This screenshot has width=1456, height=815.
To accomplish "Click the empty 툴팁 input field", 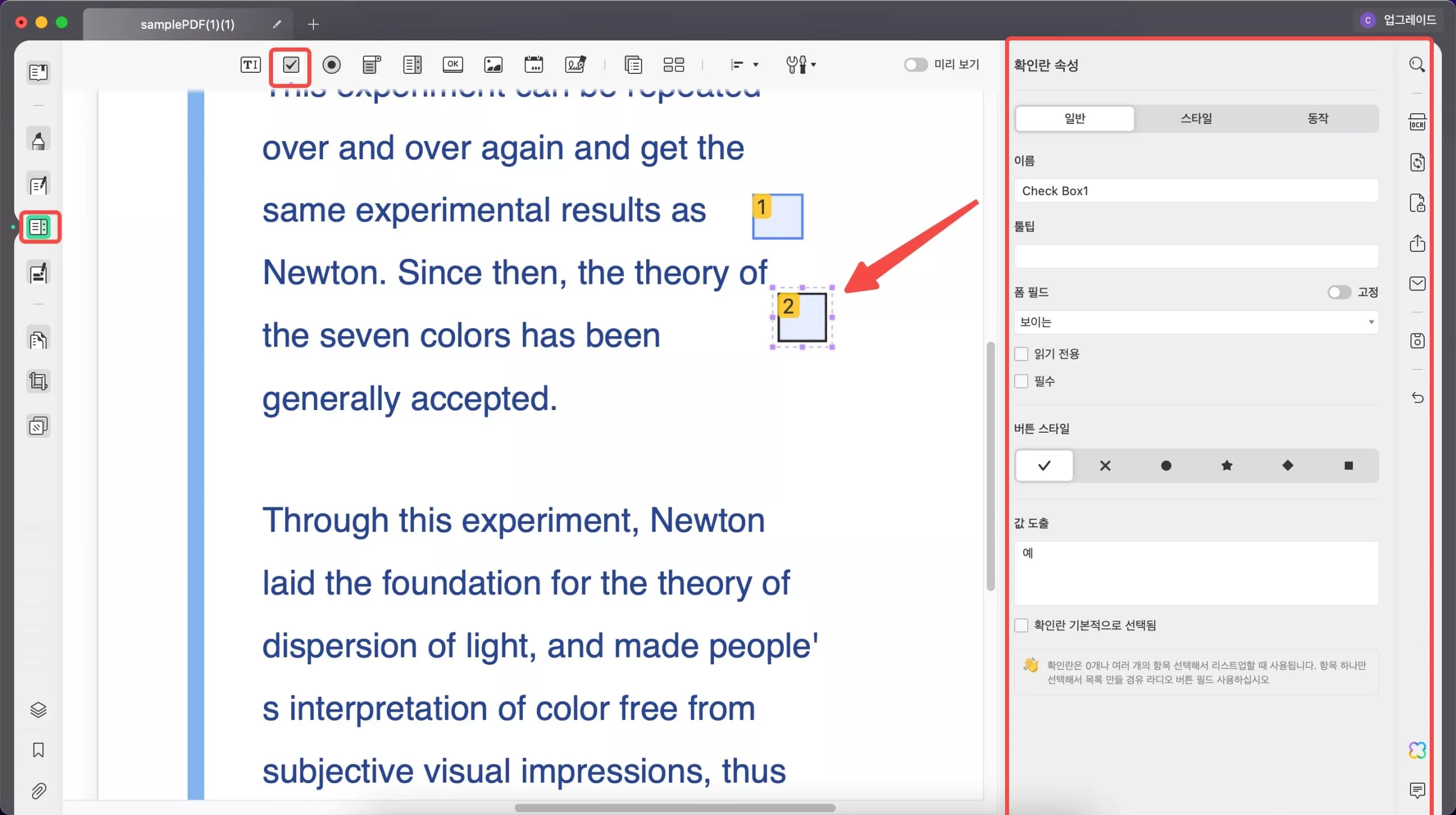I will click(x=1196, y=257).
